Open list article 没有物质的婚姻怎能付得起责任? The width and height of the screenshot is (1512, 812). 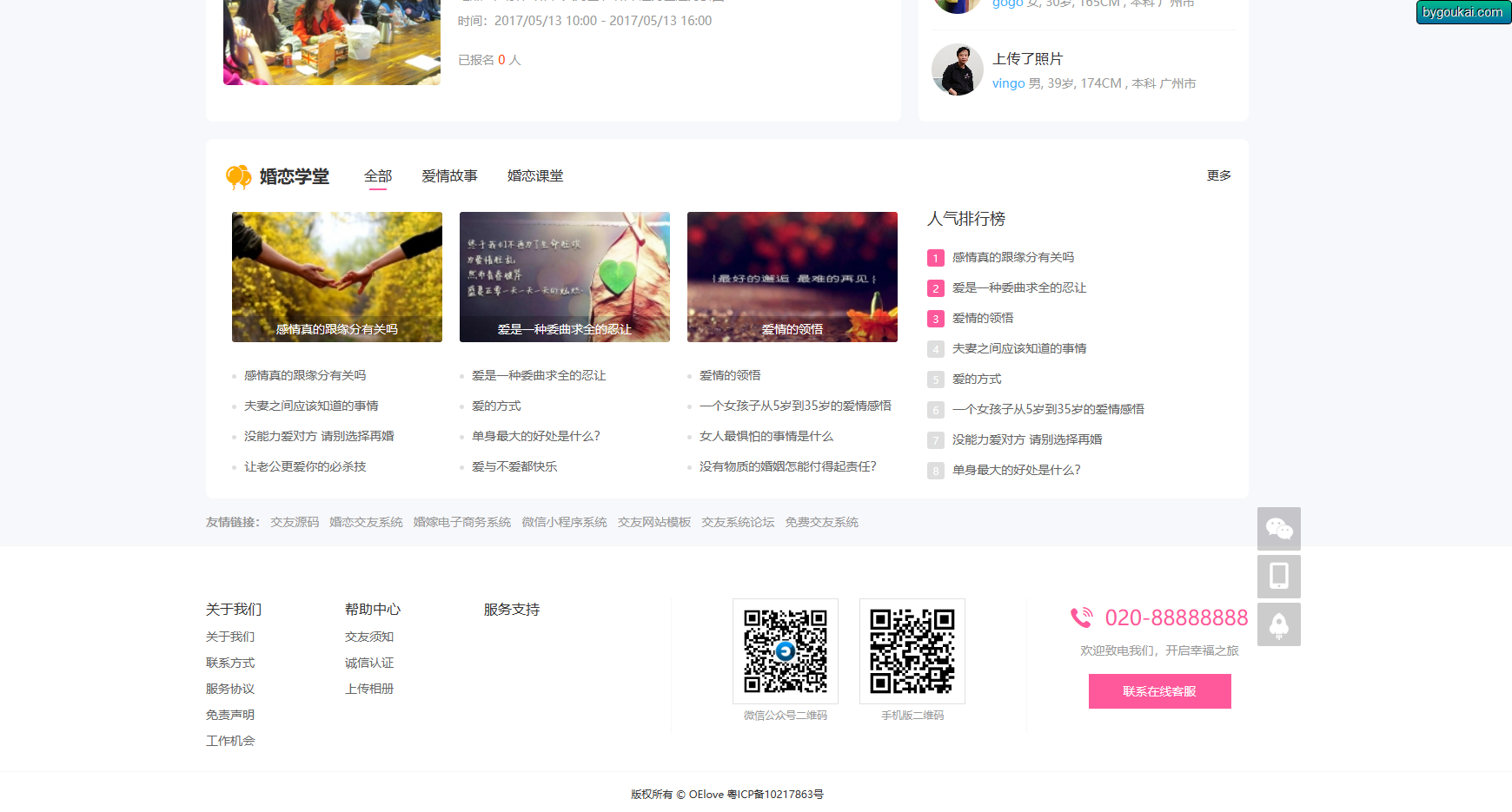[x=788, y=467]
